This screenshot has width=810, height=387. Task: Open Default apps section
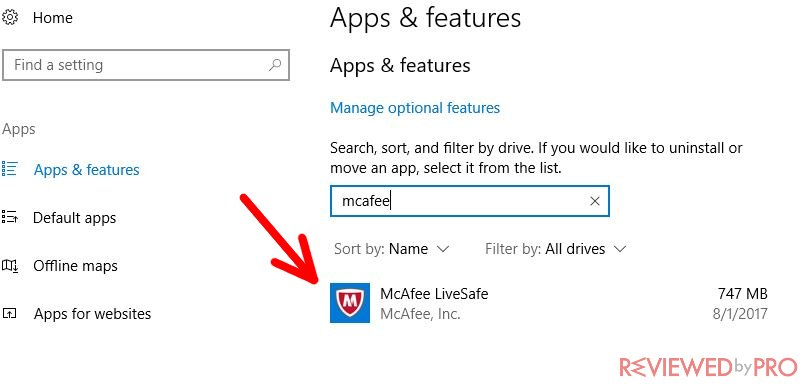(74, 218)
